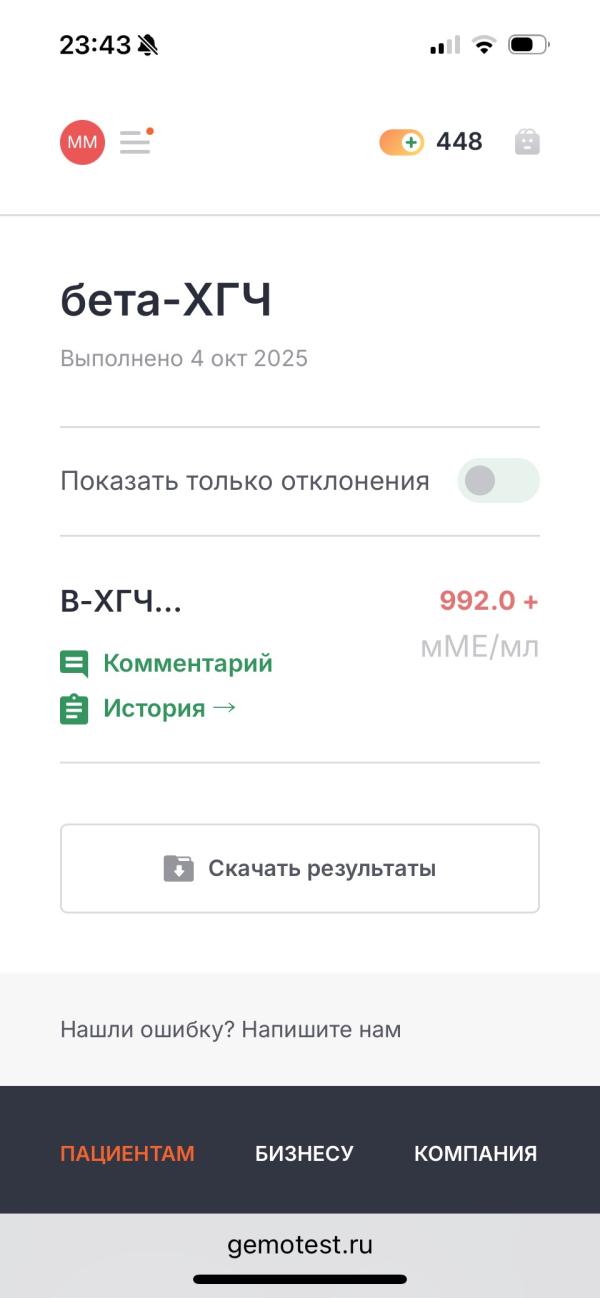The width and height of the screenshot is (600, 1298).
Task: Tap the download folder icon
Action: coord(178,868)
